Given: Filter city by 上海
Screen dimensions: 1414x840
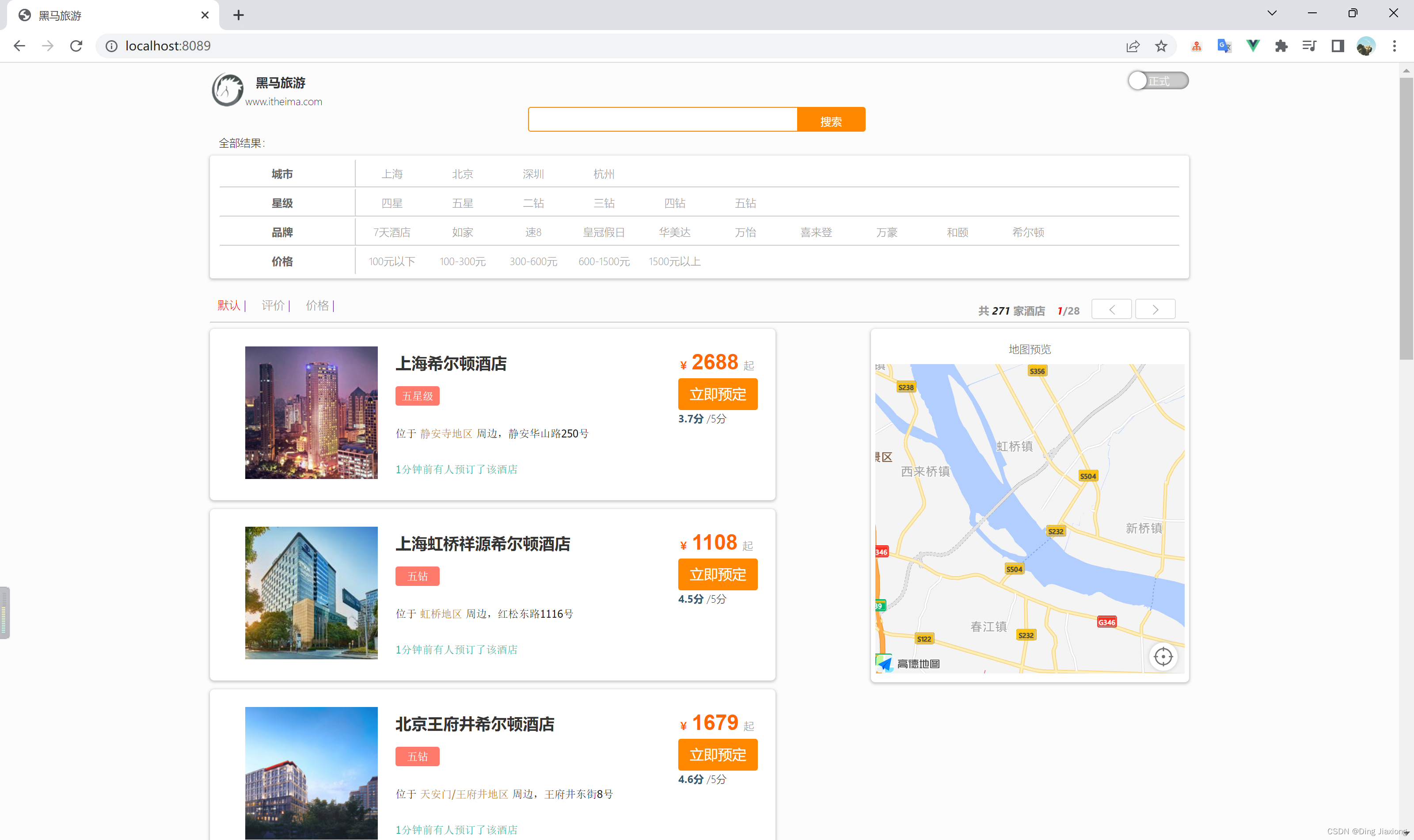Looking at the screenshot, I should click(392, 174).
